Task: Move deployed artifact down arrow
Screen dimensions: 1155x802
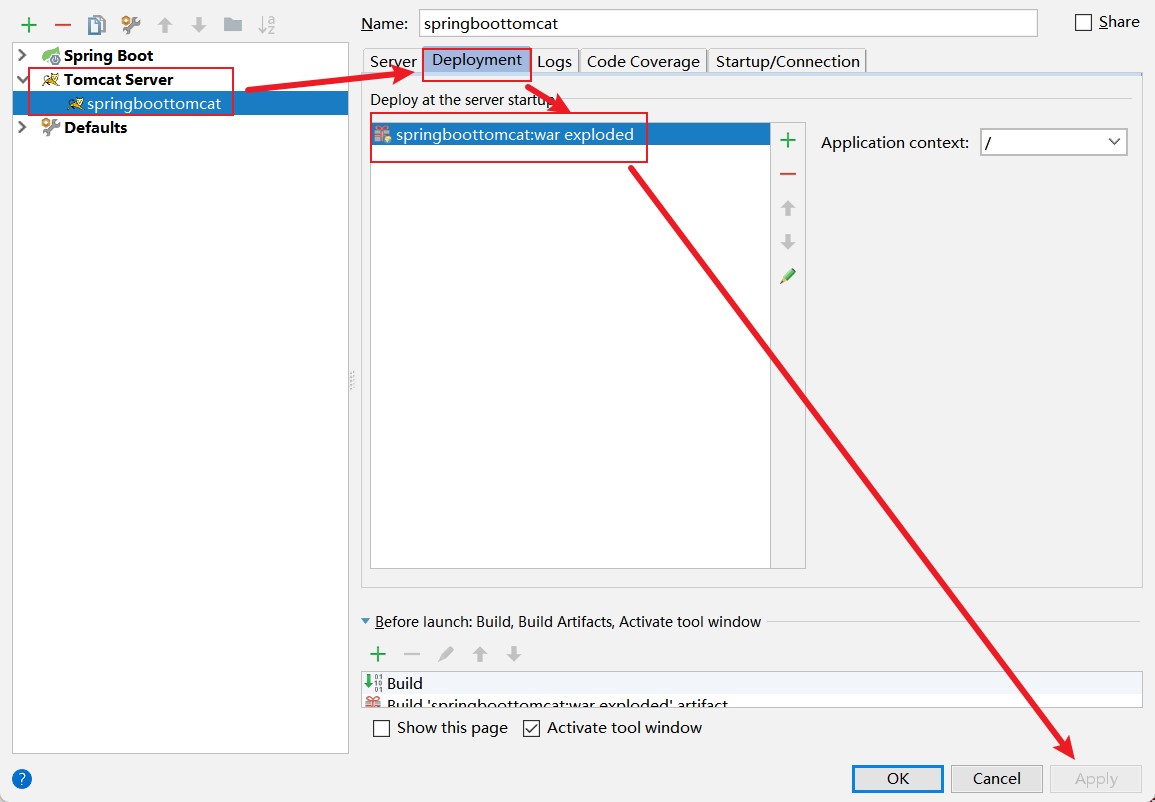Action: tap(787, 242)
